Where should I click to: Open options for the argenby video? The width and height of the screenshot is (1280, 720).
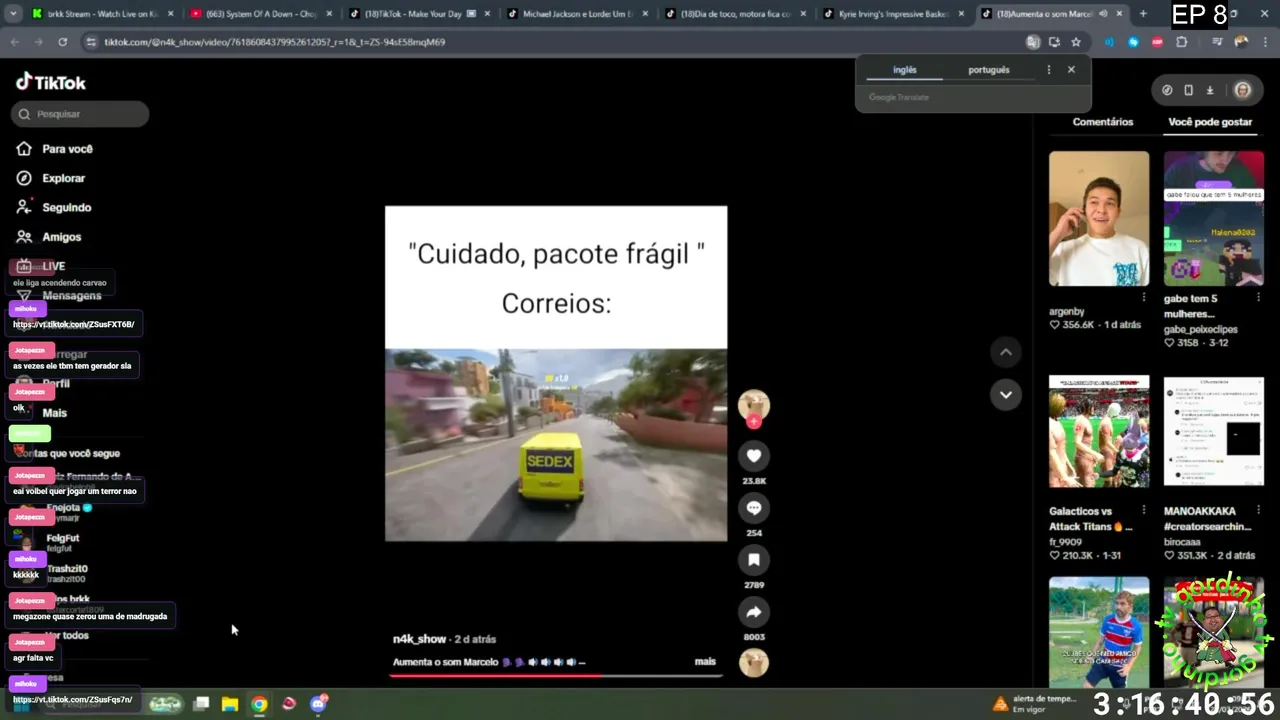[x=1144, y=298]
